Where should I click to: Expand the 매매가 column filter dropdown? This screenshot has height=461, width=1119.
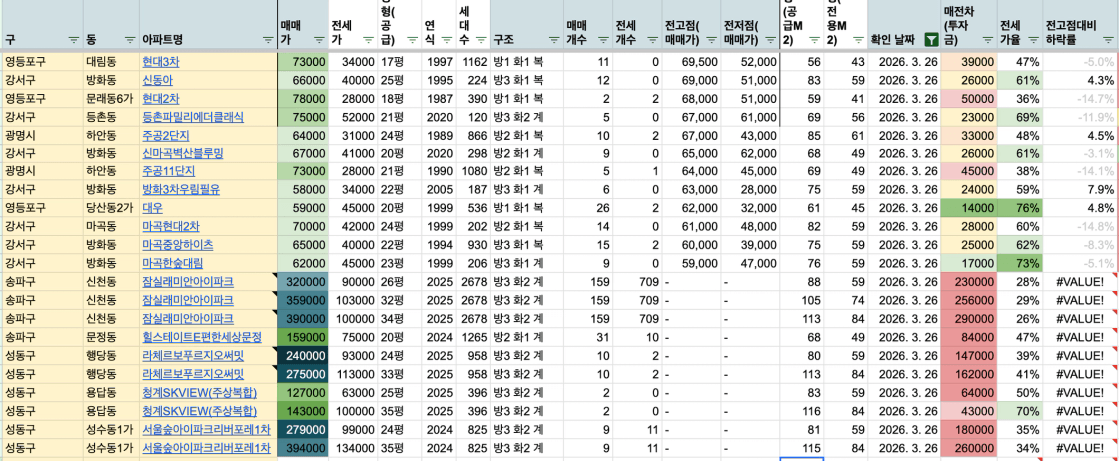[x=317, y=40]
